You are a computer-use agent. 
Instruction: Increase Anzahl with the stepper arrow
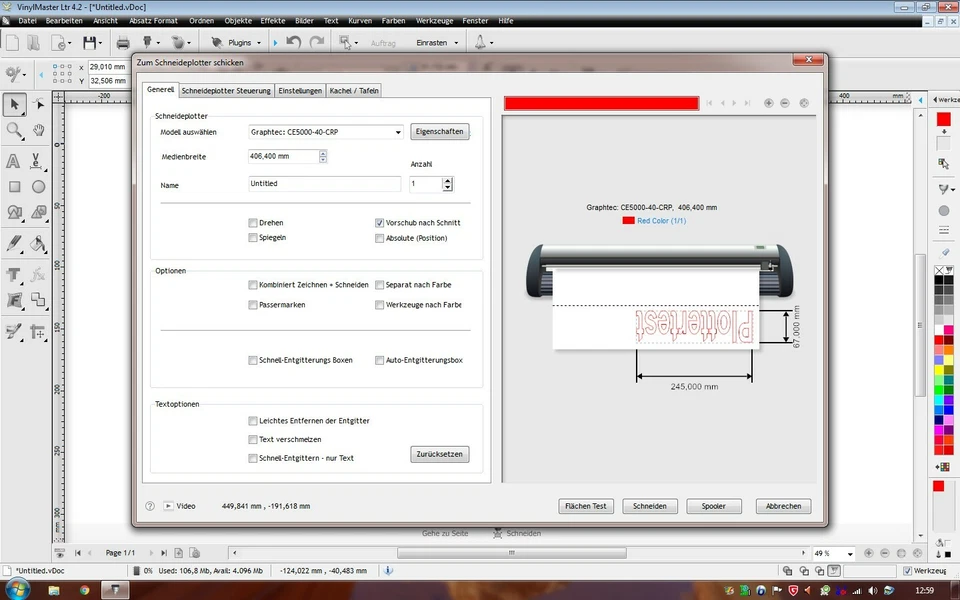click(x=447, y=180)
